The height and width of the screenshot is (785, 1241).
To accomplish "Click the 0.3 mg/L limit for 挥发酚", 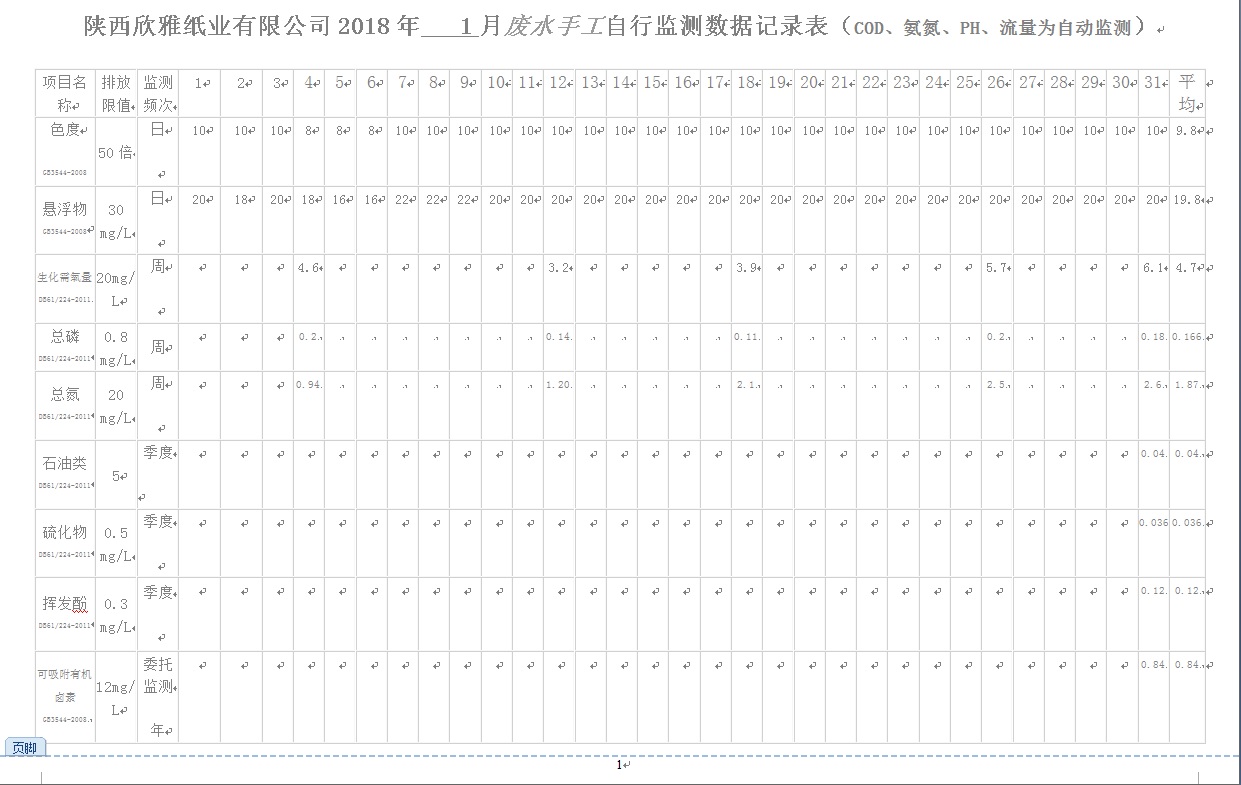I will click(116, 615).
